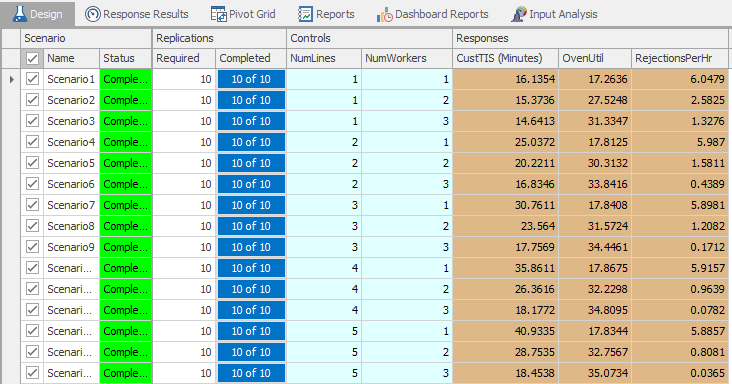
Task: Click the 10 of 10 progress for Scenario1
Action: click(x=251, y=79)
